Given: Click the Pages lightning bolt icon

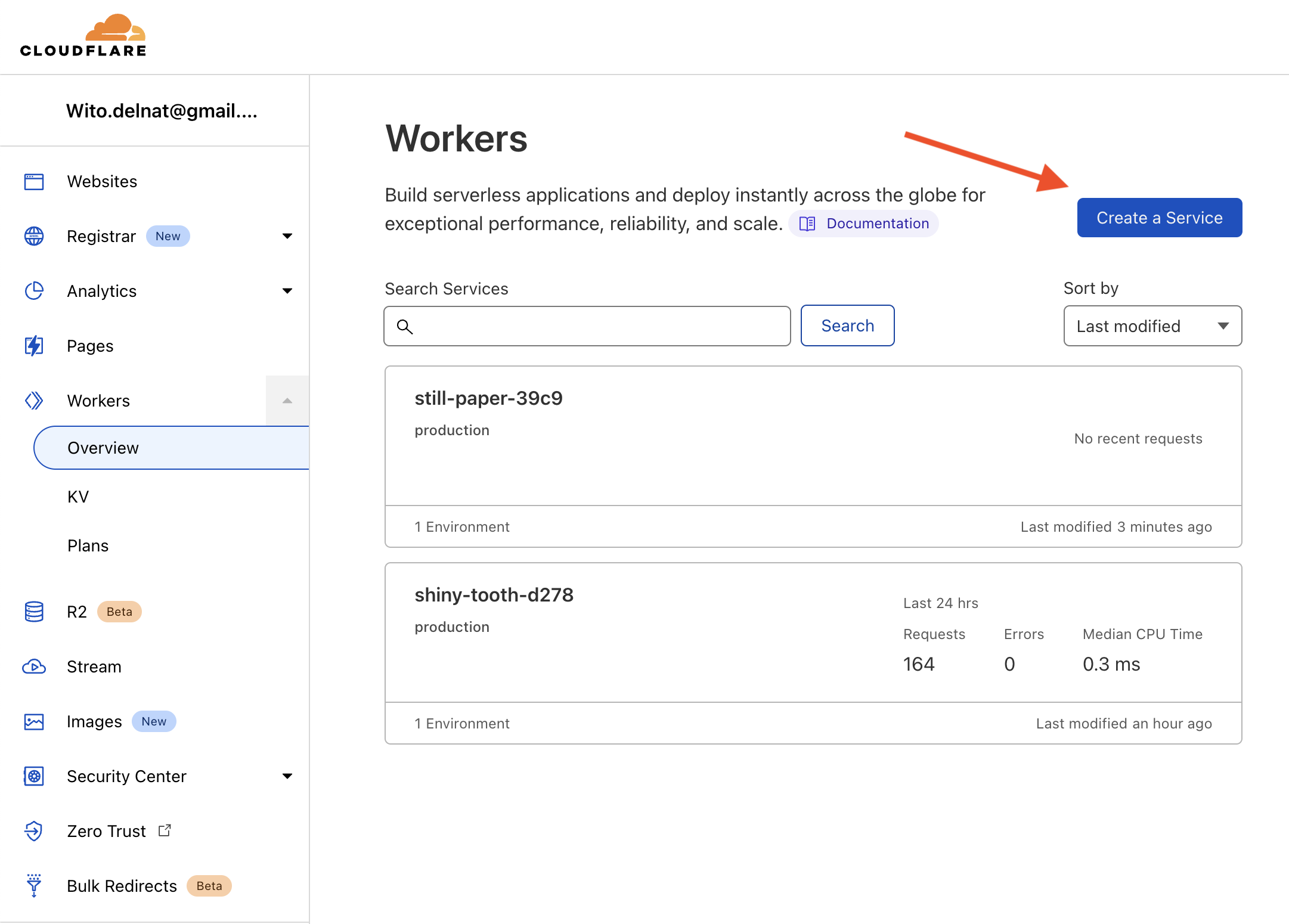Looking at the screenshot, I should click(x=34, y=346).
